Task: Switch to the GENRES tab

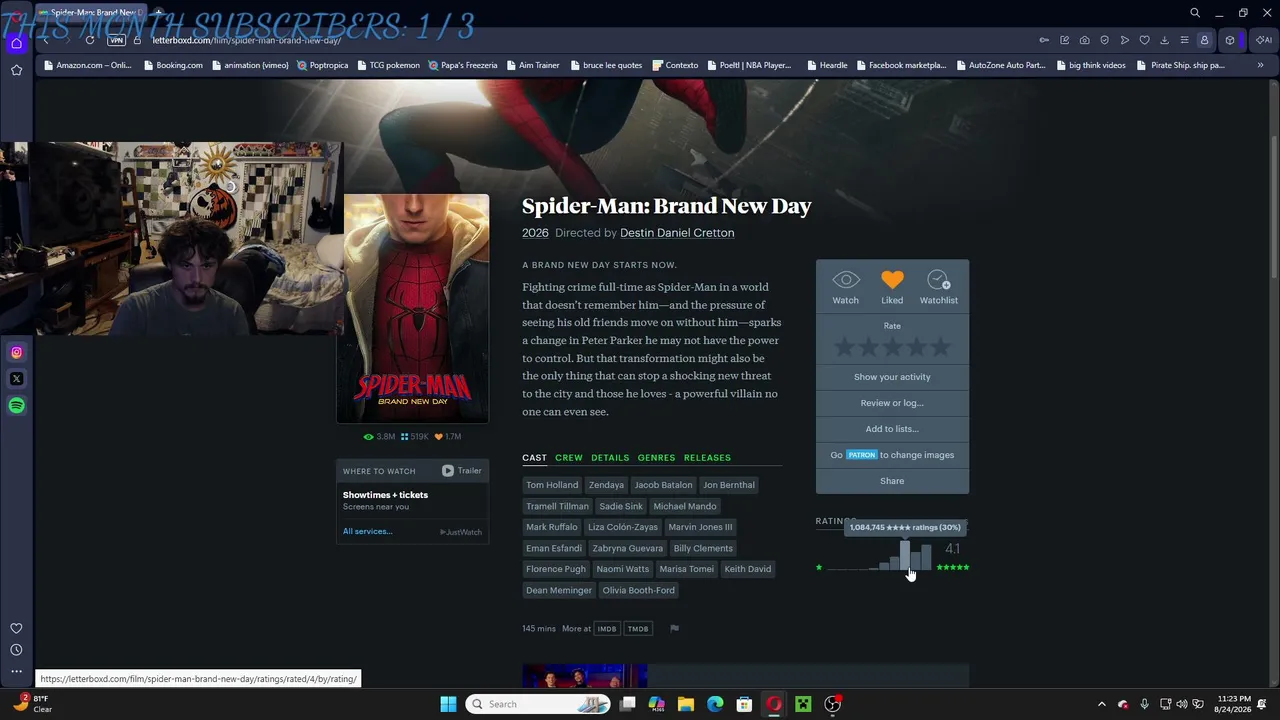Action: [x=656, y=458]
